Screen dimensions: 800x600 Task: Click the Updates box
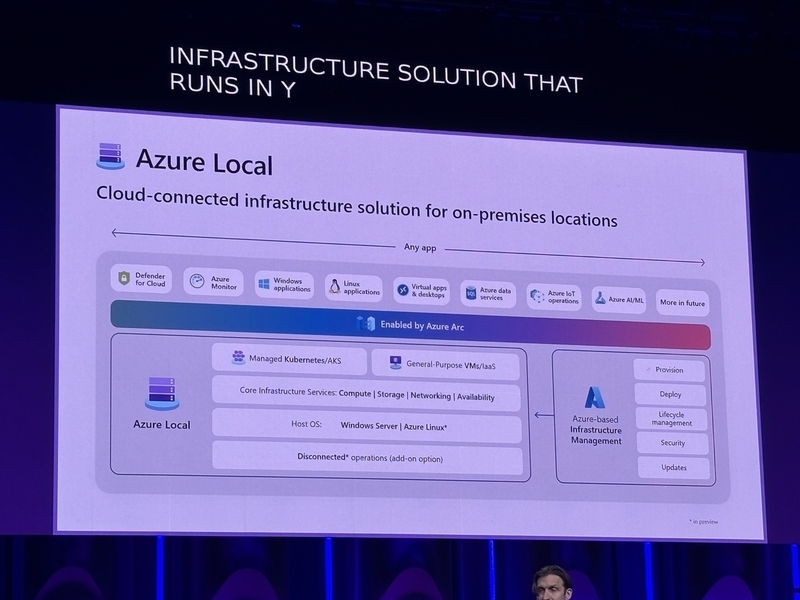[x=673, y=467]
